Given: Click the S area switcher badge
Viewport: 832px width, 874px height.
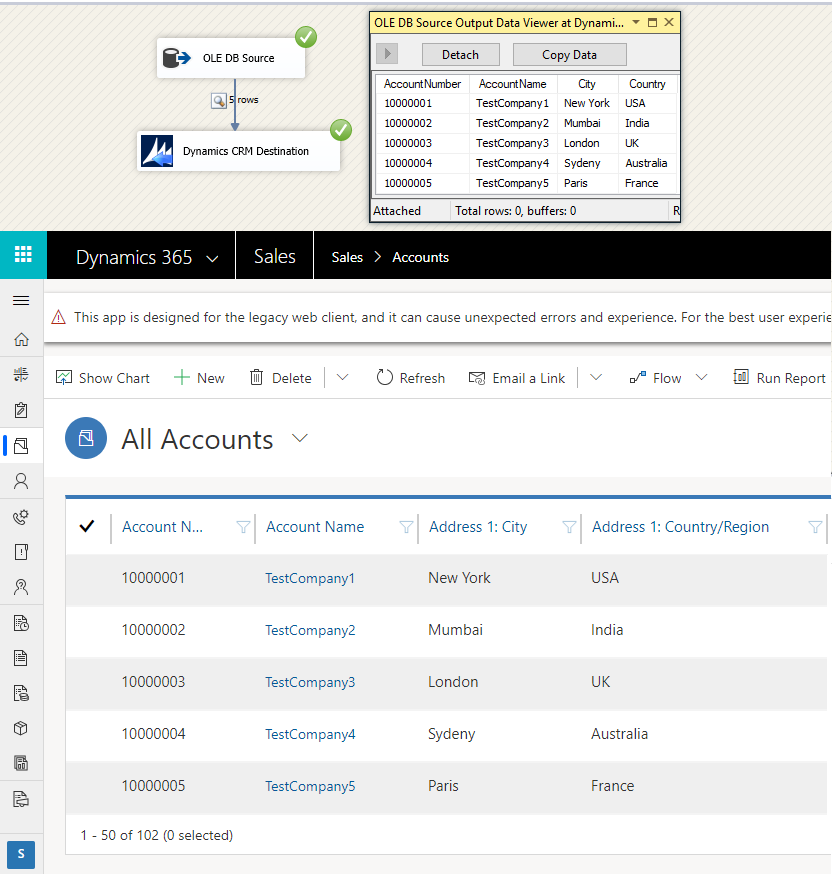Looking at the screenshot, I should coord(21,854).
